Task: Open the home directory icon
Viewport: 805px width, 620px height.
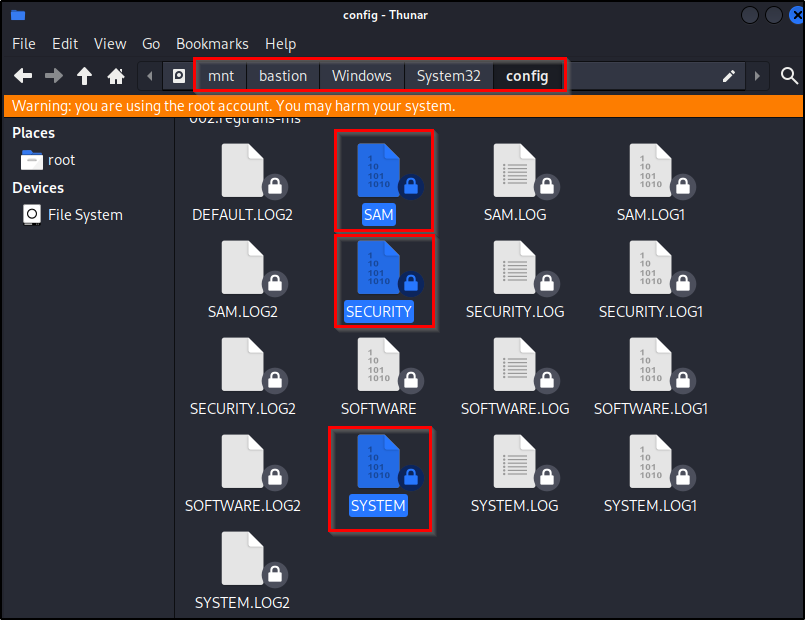Action: (115, 74)
